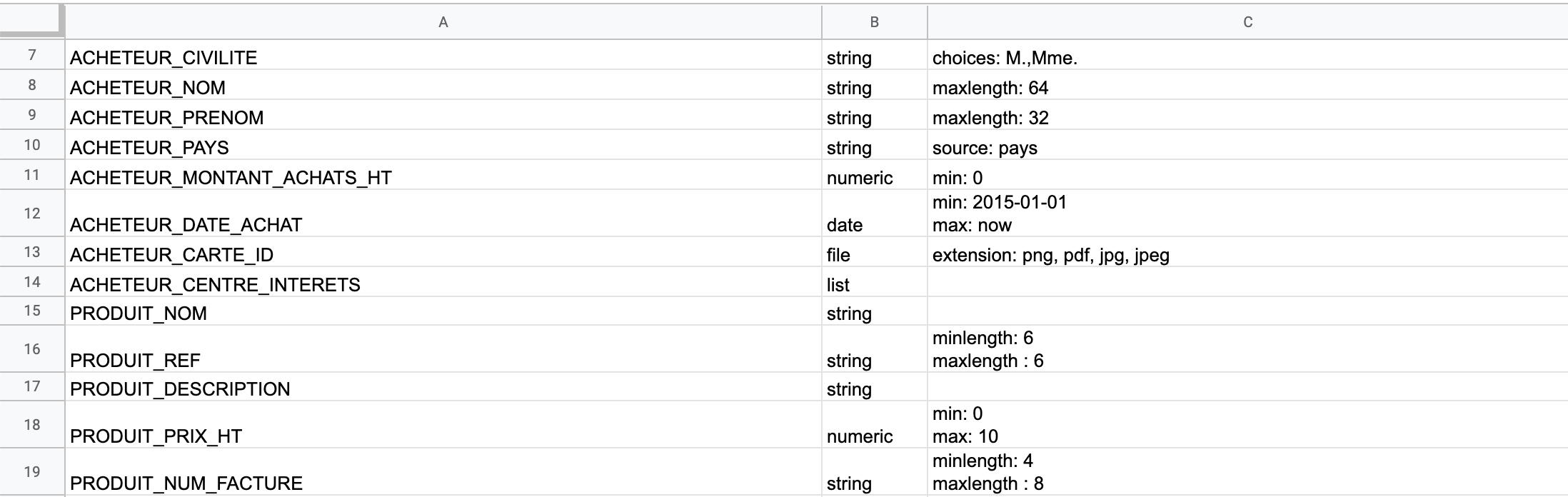The image size is (1568, 497).
Task: Click the select-all corner box
Action: (31, 21)
